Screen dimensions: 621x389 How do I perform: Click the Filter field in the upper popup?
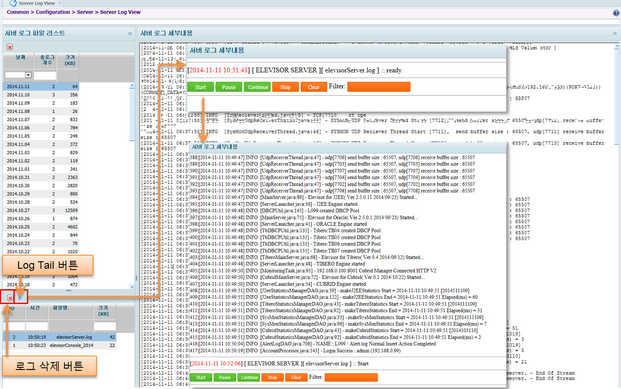point(379,87)
